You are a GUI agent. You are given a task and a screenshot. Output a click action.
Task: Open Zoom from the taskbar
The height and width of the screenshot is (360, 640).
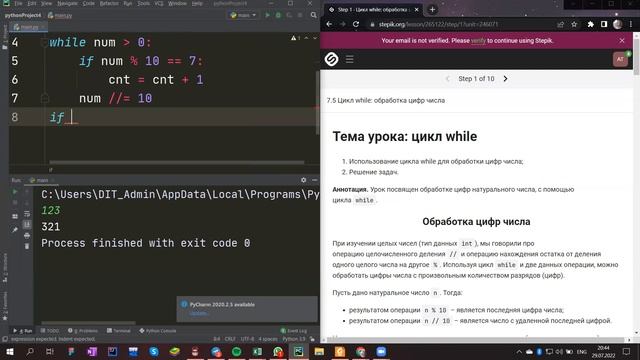pos(381,351)
